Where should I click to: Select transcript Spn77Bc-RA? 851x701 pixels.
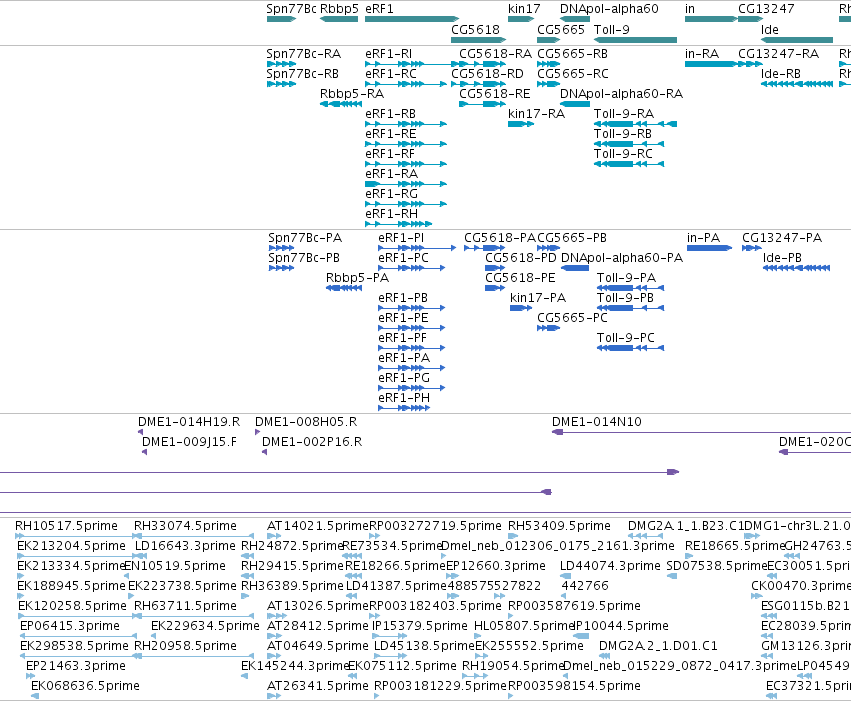[x=303, y=54]
